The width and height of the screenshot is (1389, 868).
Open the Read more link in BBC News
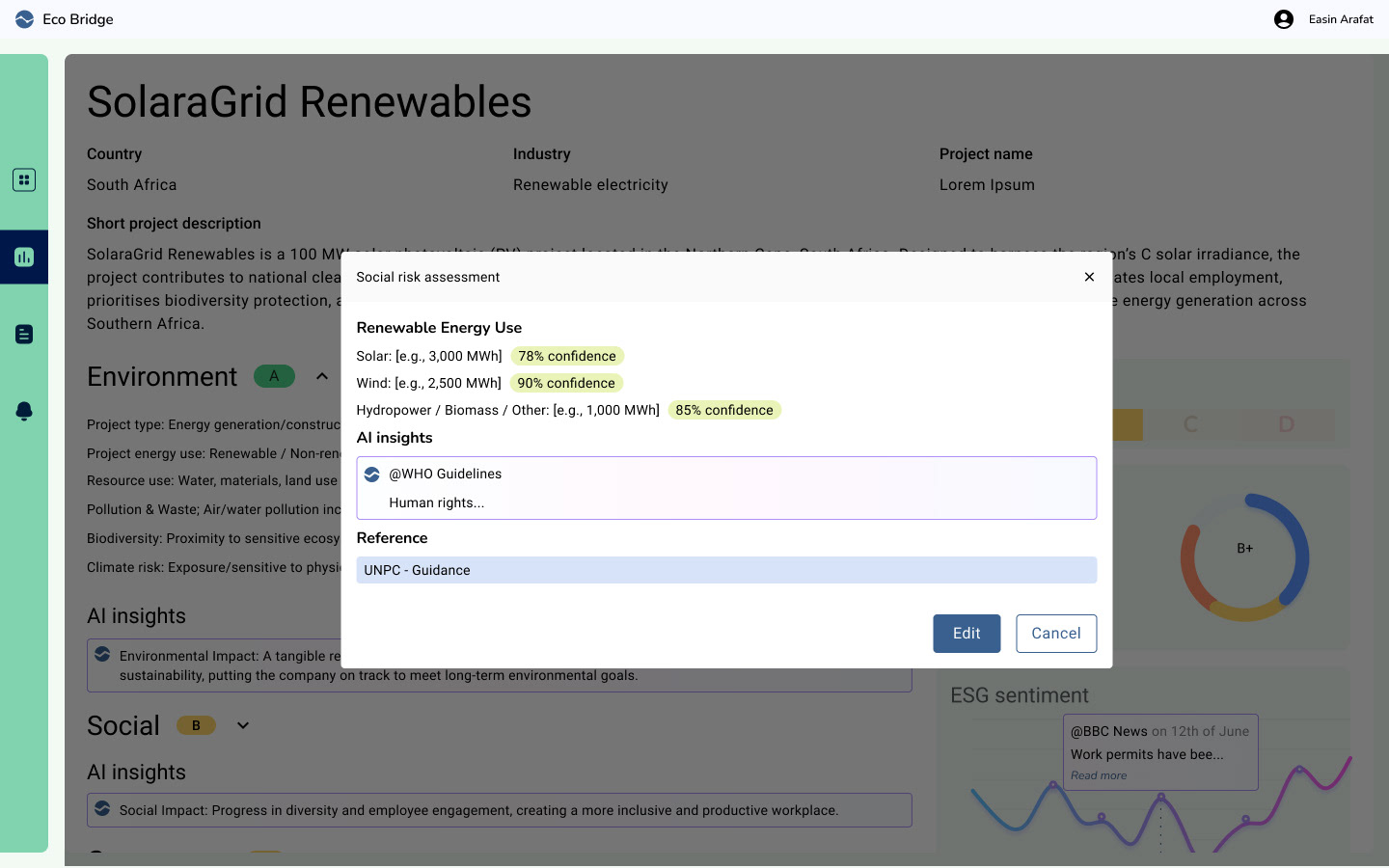(1099, 775)
